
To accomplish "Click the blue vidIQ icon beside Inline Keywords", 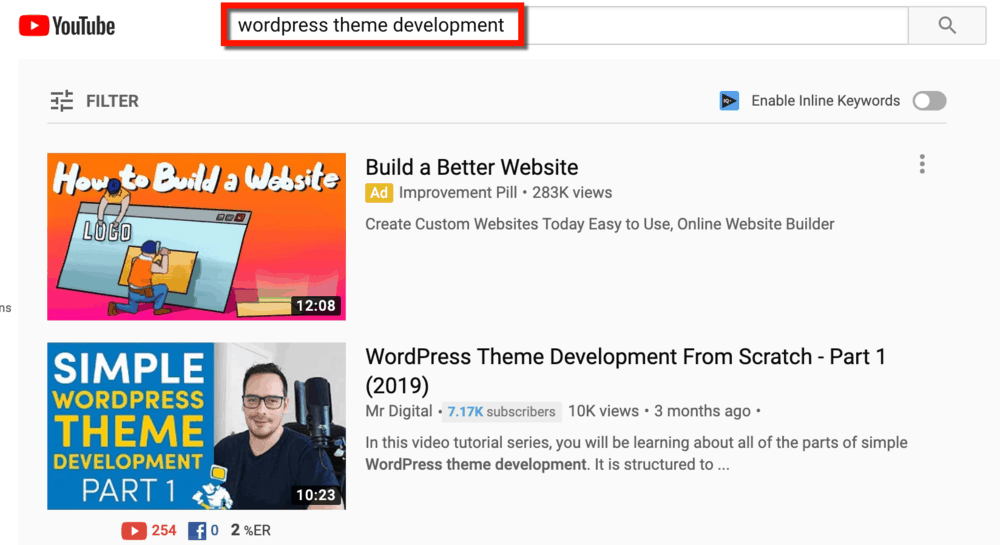I will [x=729, y=101].
